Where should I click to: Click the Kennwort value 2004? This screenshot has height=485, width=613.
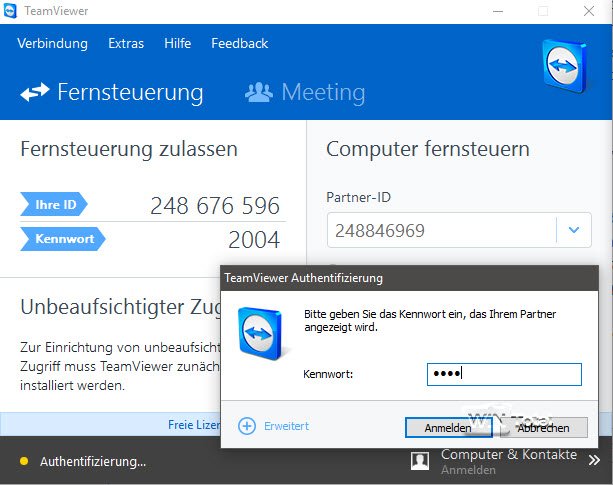(x=254, y=240)
